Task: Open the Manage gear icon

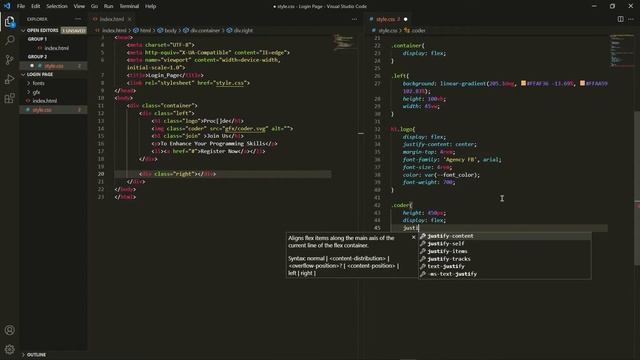Action: [x=9, y=349]
